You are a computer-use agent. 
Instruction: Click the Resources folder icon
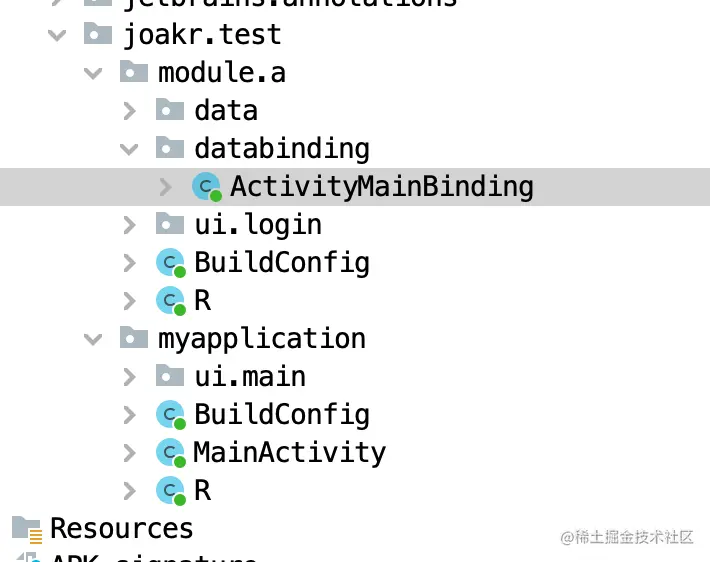27,529
